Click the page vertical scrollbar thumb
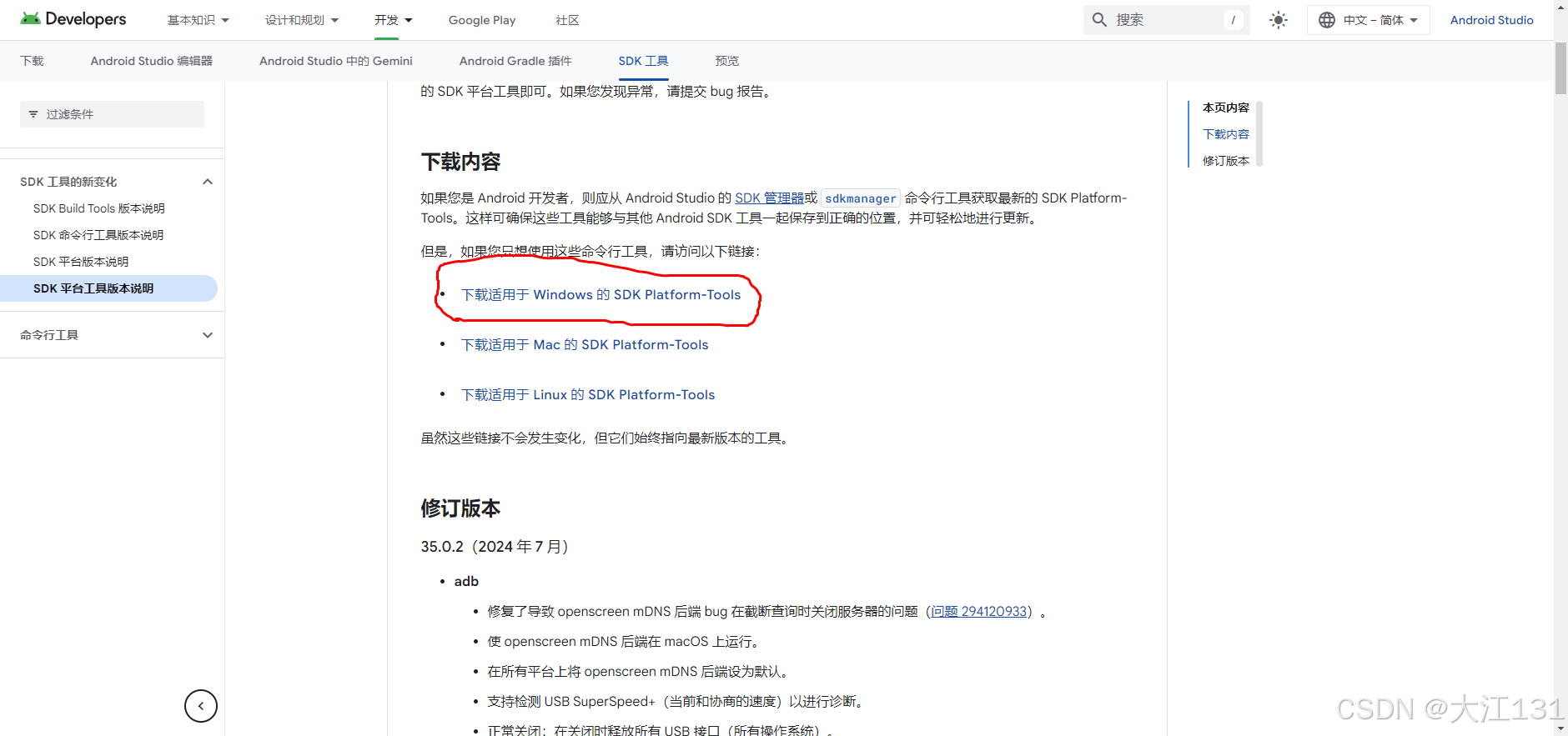This screenshot has width=1568, height=736. [1560, 68]
